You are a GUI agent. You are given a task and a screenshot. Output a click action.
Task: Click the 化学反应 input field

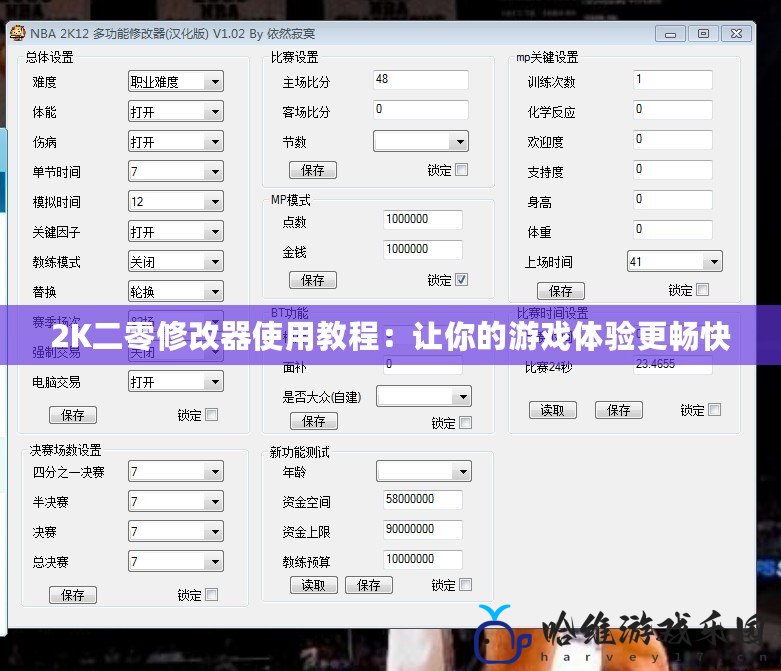click(x=673, y=110)
